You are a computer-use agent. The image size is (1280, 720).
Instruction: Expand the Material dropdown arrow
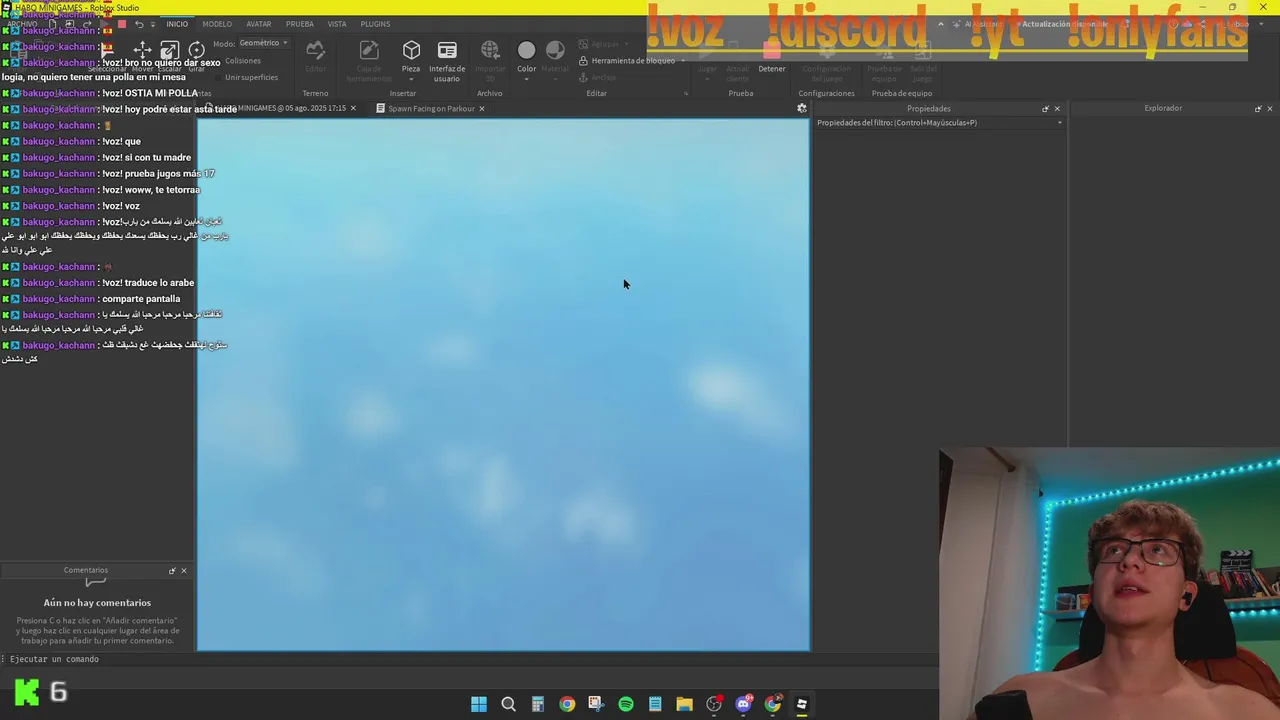555,79
